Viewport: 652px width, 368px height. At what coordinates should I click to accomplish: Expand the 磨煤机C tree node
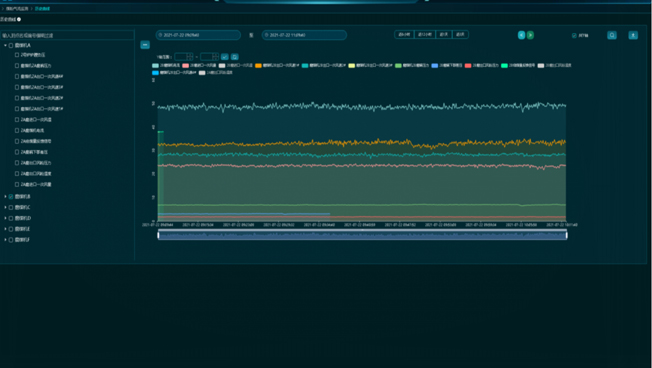5,207
